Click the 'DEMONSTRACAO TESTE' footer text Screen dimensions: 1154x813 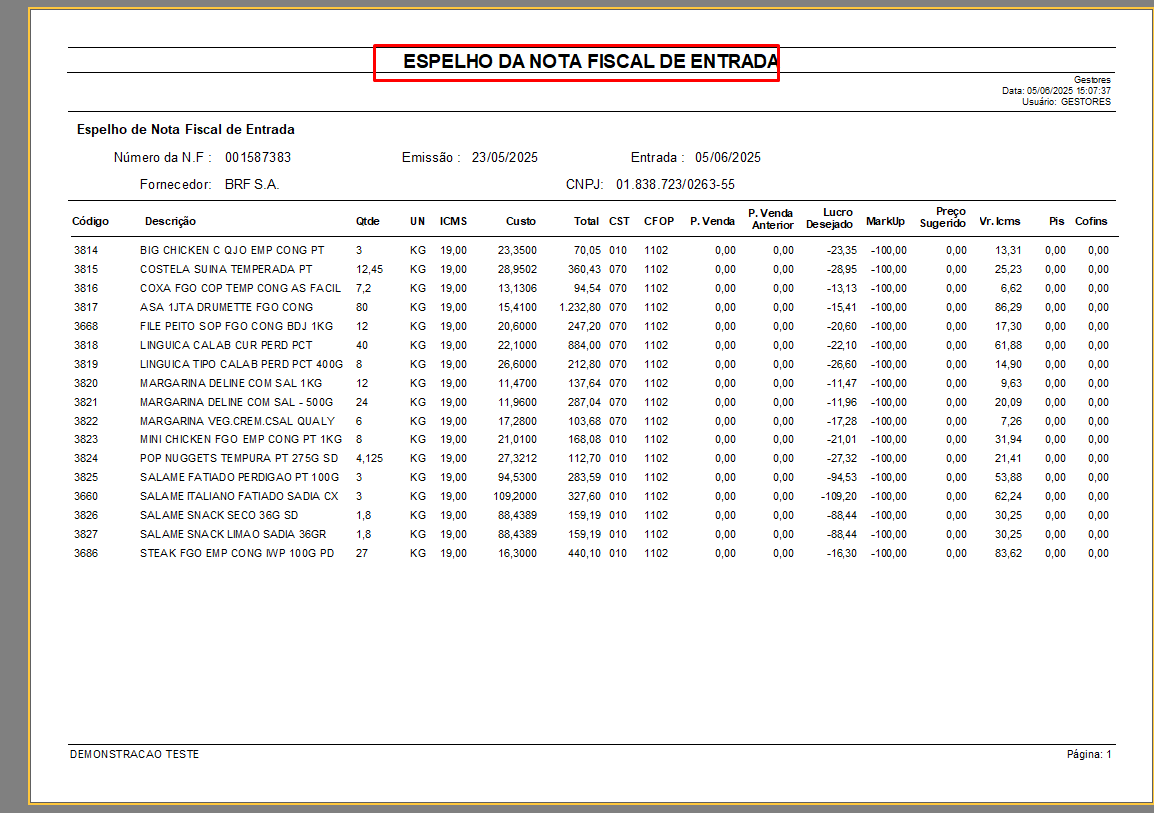[x=134, y=754]
